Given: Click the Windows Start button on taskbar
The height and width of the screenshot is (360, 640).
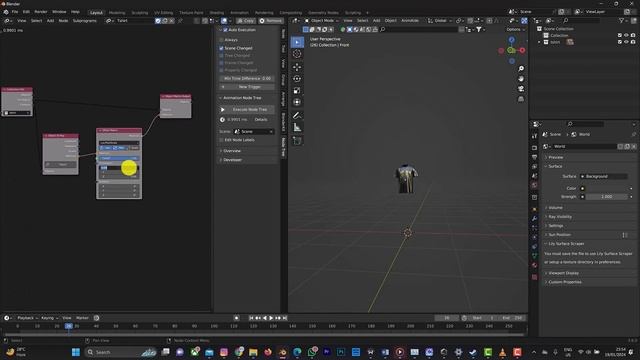Looking at the screenshot, I should tap(76, 352).
